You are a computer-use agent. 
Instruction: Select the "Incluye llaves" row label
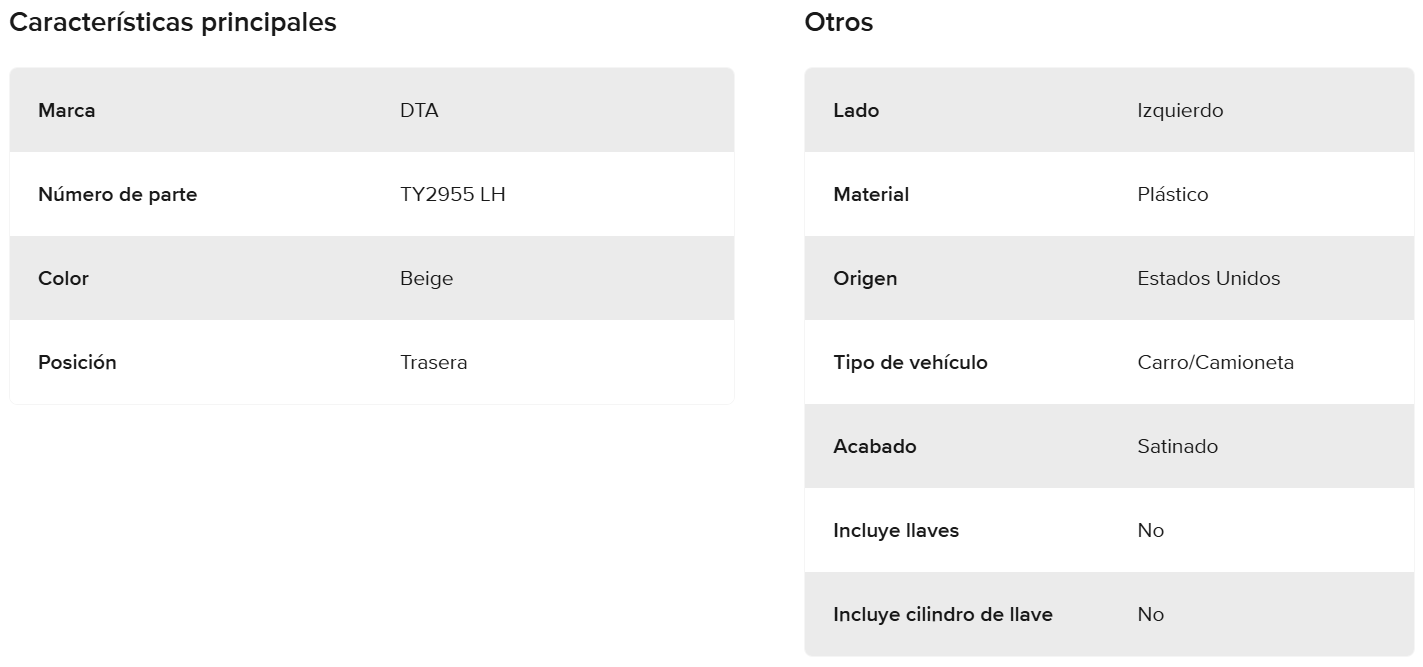[x=895, y=531]
